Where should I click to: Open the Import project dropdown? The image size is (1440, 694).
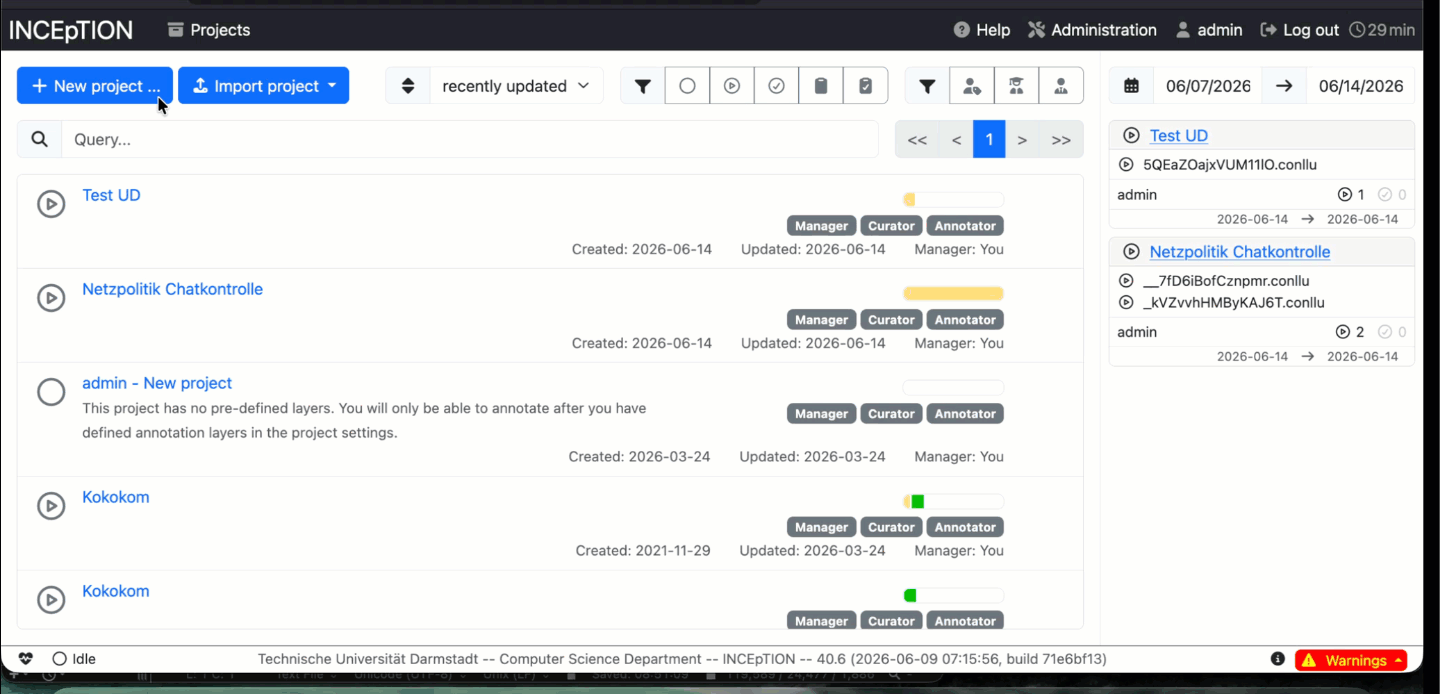264,86
